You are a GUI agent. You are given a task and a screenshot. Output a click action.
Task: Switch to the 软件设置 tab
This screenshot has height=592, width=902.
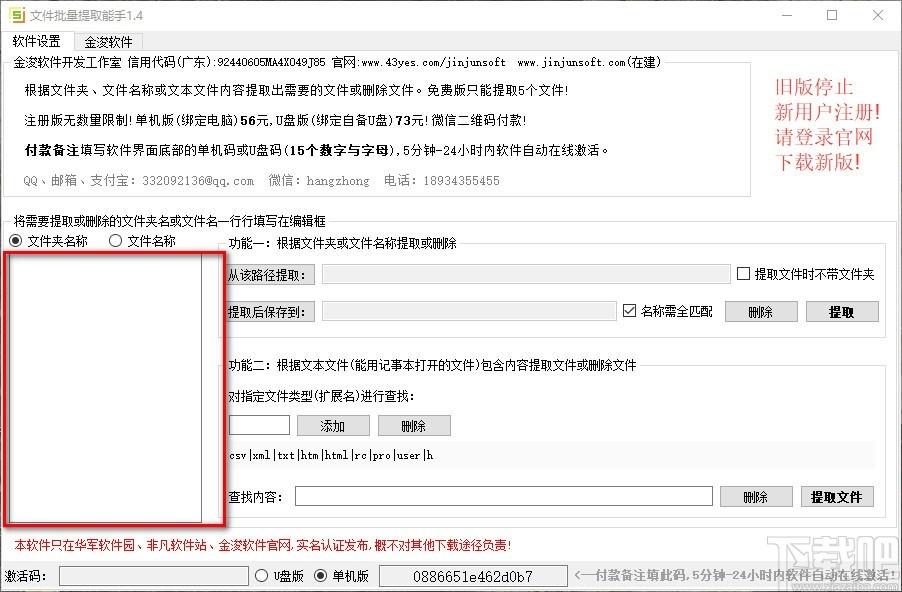(x=37, y=41)
